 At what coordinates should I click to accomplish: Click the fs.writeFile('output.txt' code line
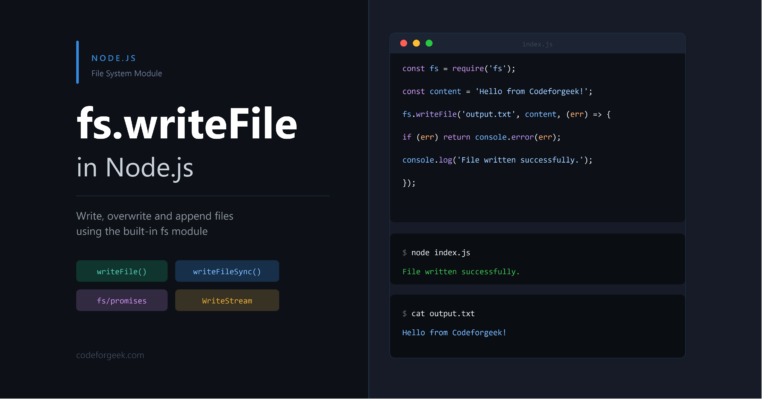[x=506, y=115]
